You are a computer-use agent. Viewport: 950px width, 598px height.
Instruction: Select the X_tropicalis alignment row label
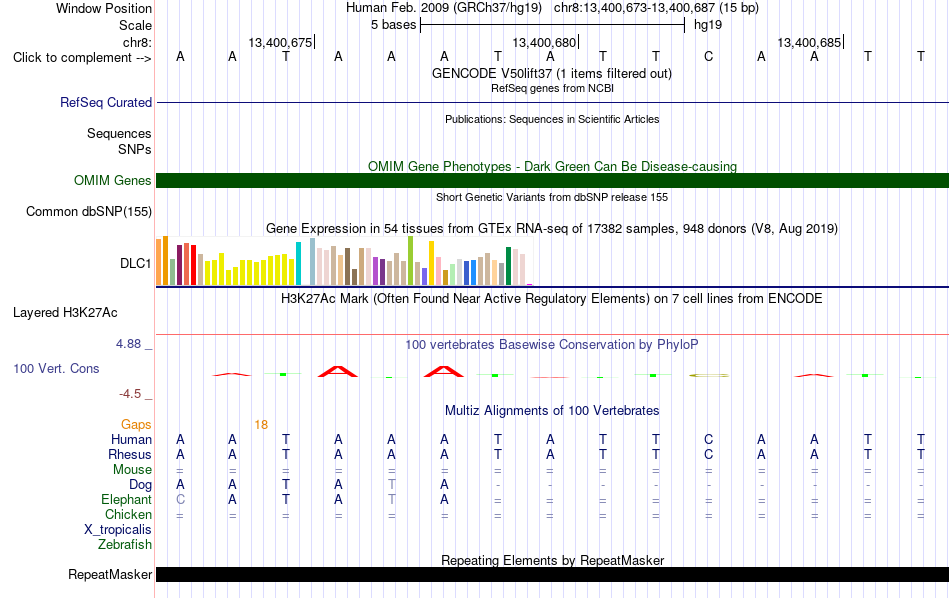coord(118,530)
